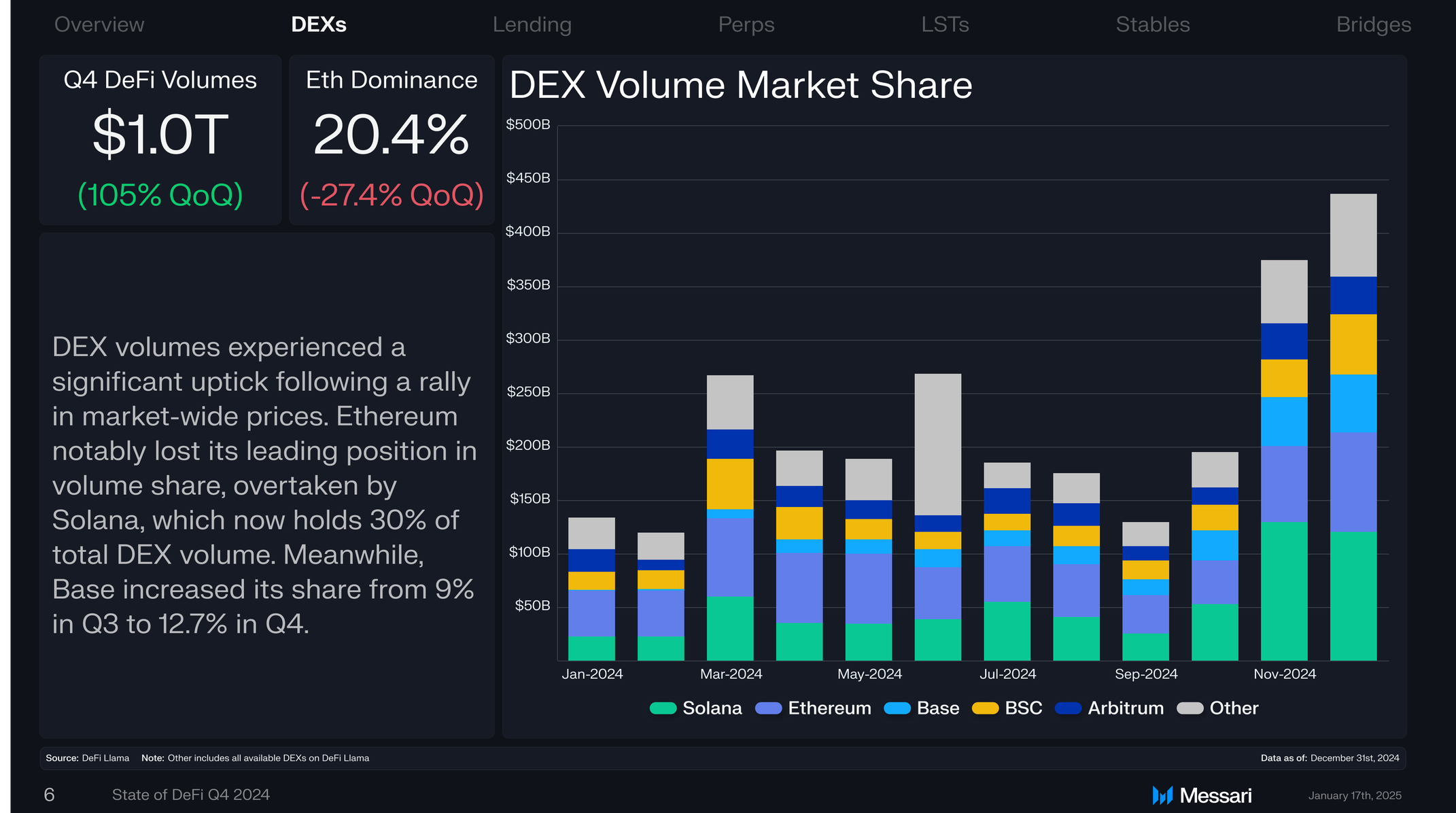This screenshot has width=1456, height=813.
Task: Click the Solana segment of the November bar
Action: pos(1284,591)
